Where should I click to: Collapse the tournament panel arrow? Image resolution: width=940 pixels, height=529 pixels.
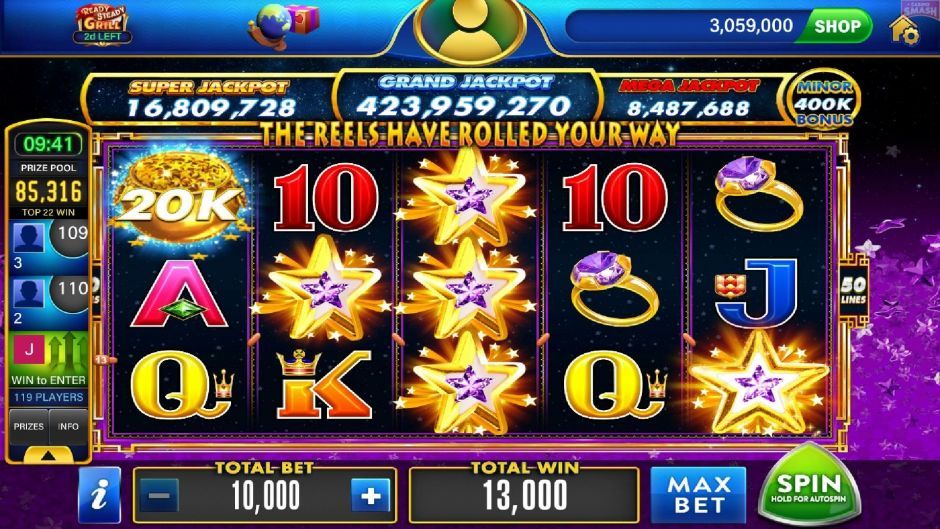pyautogui.click(x=48, y=455)
